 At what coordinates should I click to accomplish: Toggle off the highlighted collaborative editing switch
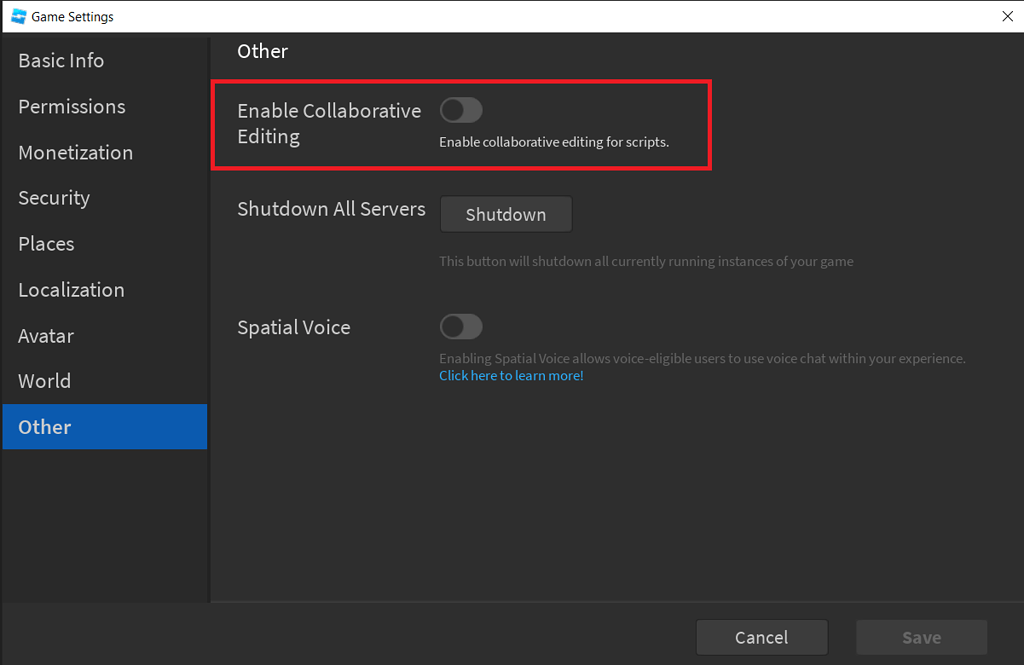pyautogui.click(x=461, y=110)
